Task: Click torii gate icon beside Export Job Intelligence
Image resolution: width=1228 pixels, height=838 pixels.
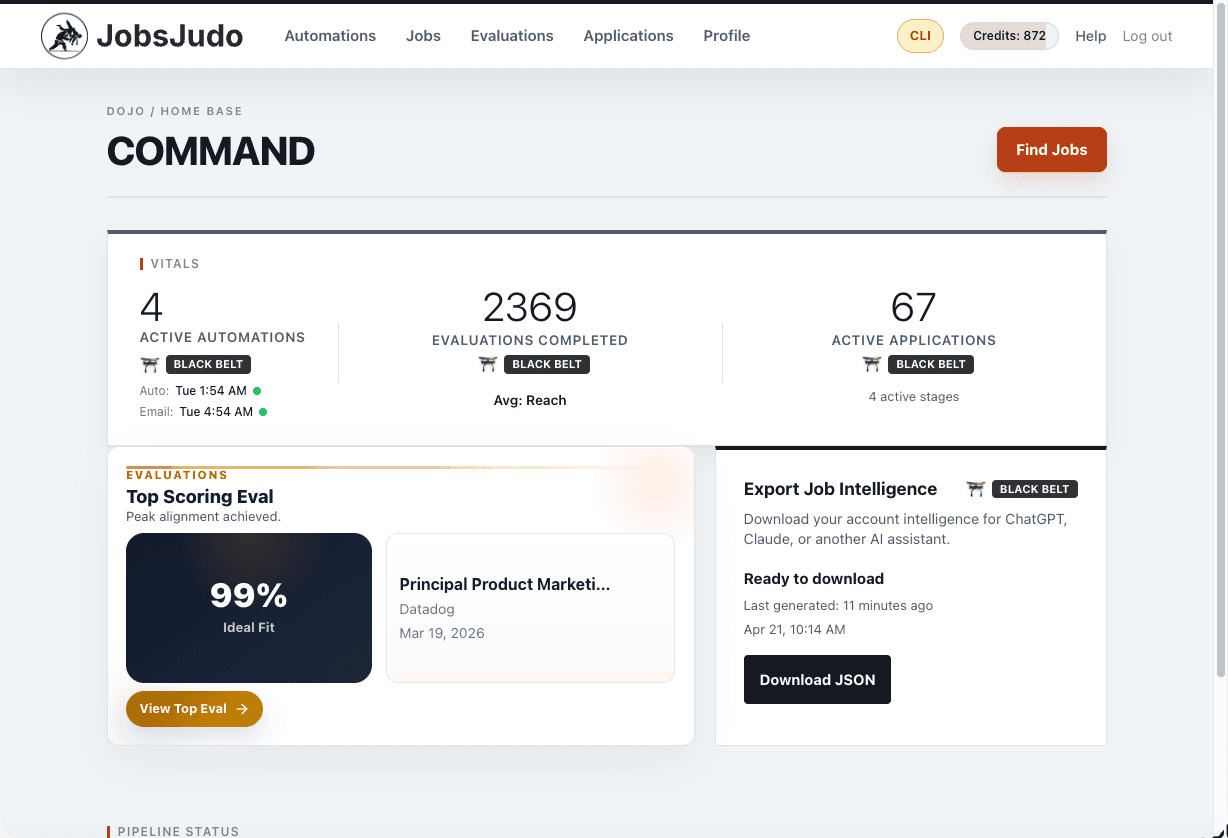Action: click(x=976, y=489)
